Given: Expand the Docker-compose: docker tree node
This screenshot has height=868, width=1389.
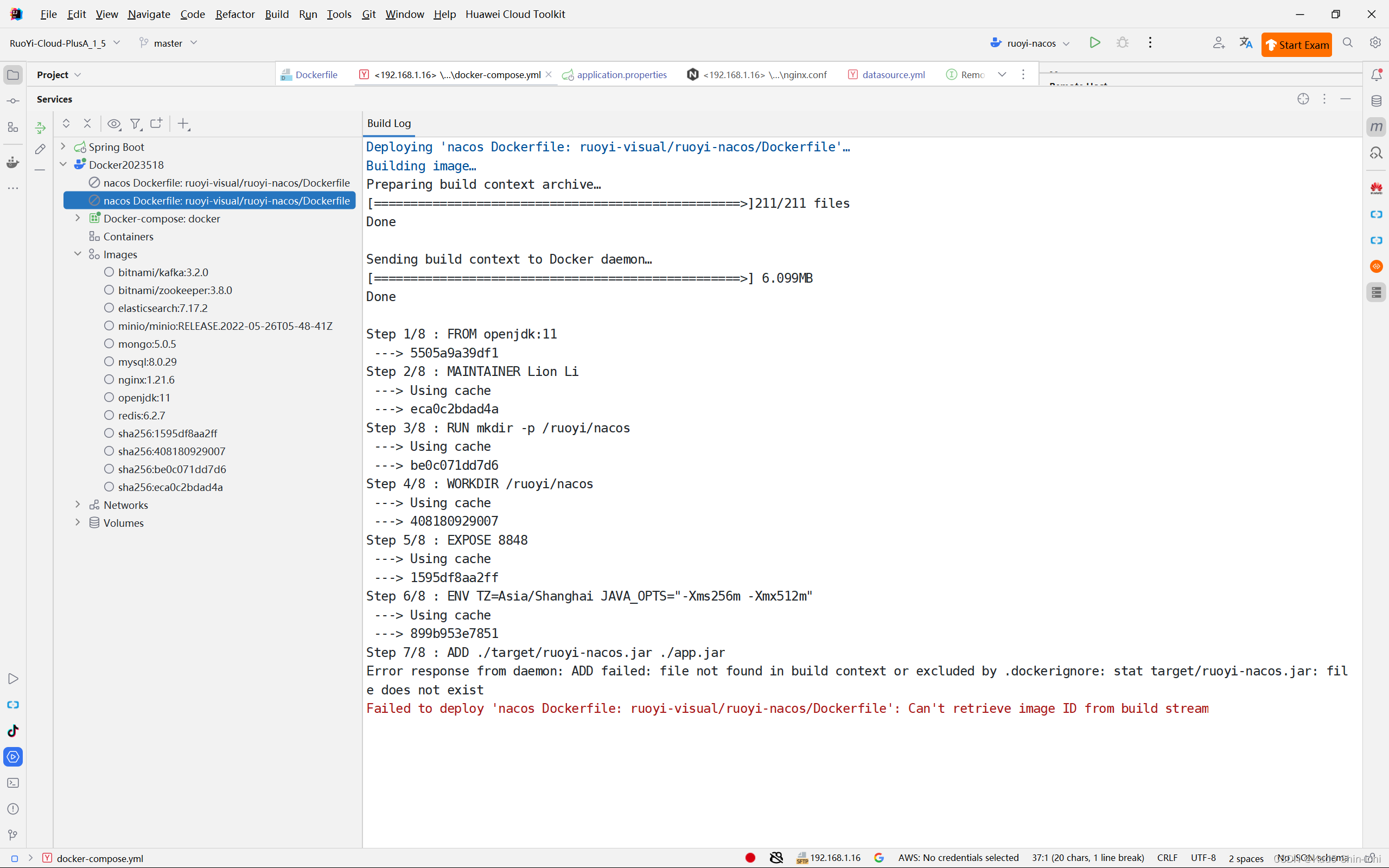Looking at the screenshot, I should pyautogui.click(x=79, y=218).
